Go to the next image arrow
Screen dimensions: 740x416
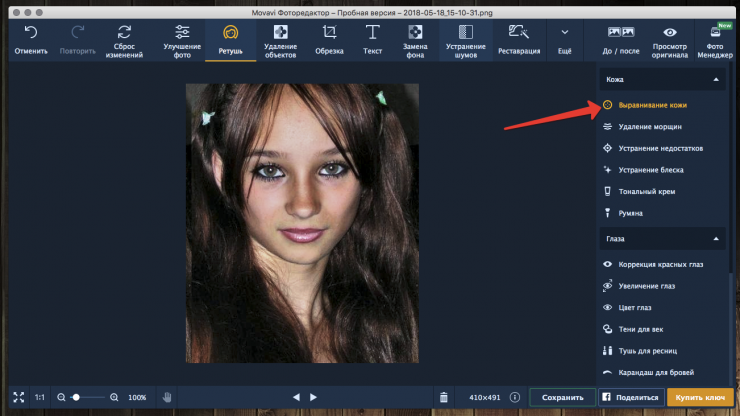313,397
